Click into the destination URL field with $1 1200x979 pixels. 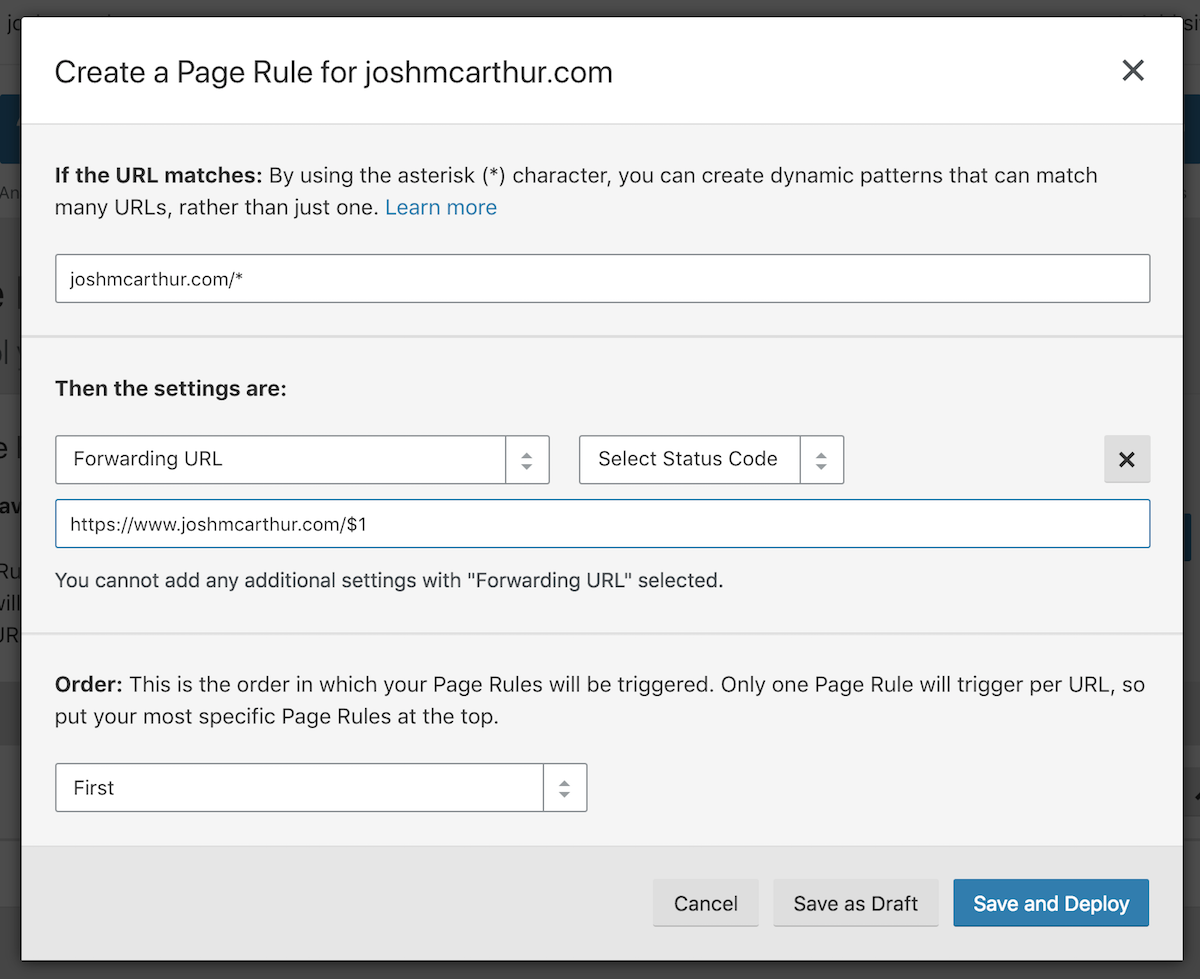(x=602, y=524)
